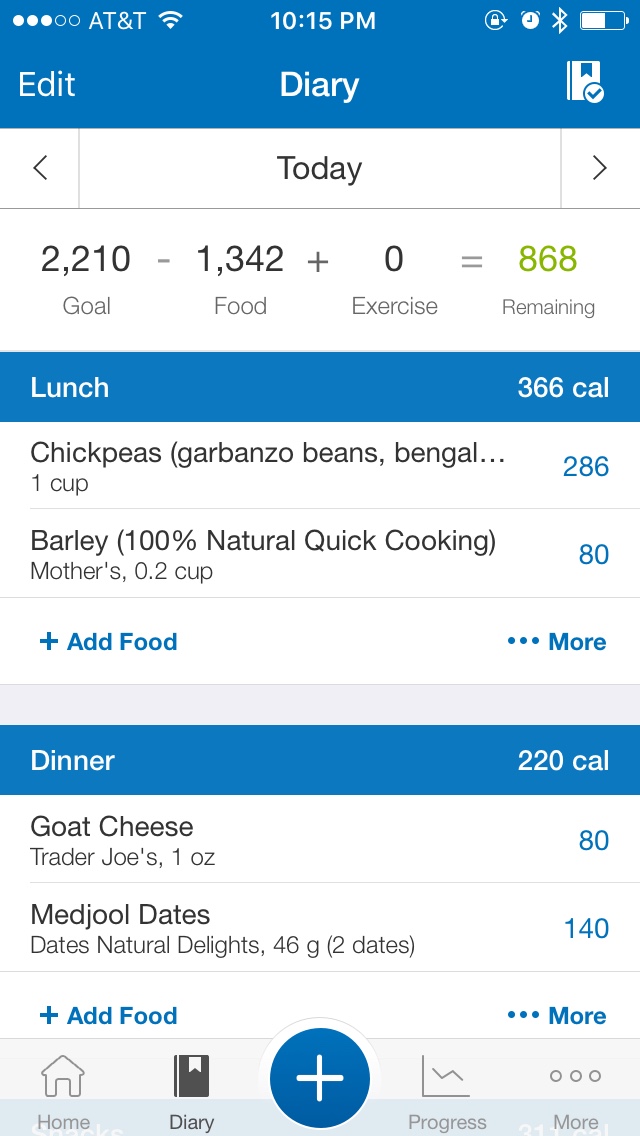Open the Chickpeas food entry
Image resolution: width=640 pixels, height=1136 pixels.
tap(320, 465)
